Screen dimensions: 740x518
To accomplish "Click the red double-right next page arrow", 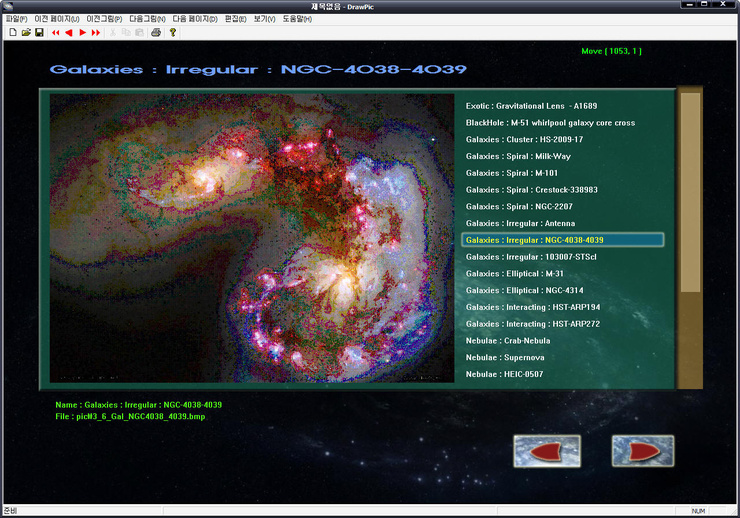I will tap(96, 33).
